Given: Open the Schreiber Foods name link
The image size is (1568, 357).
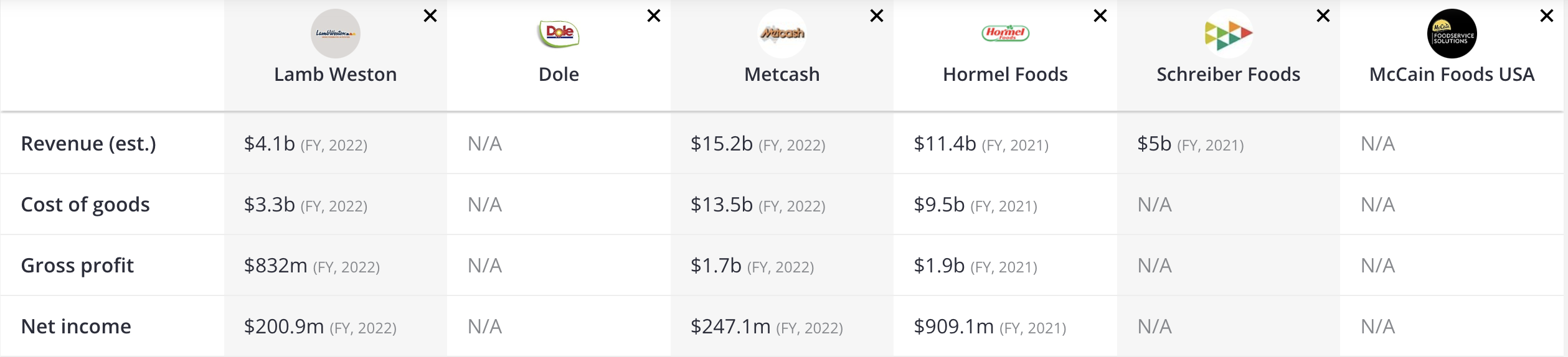Looking at the screenshot, I should tap(1228, 75).
